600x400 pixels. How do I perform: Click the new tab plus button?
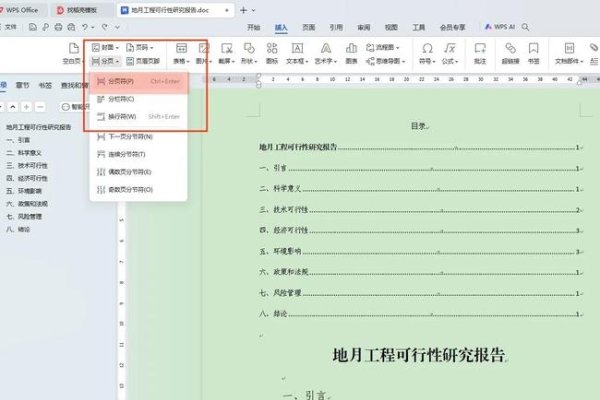243,10
